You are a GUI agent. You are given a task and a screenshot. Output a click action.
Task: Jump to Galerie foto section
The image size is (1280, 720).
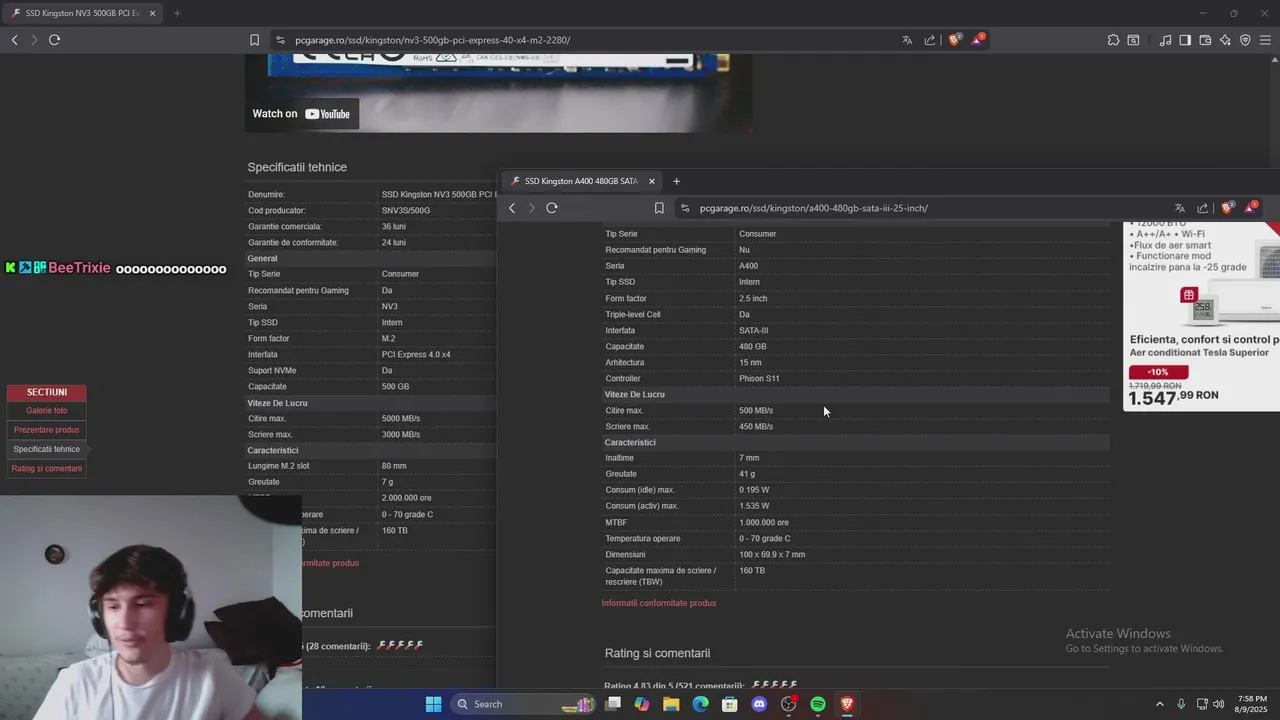47,411
